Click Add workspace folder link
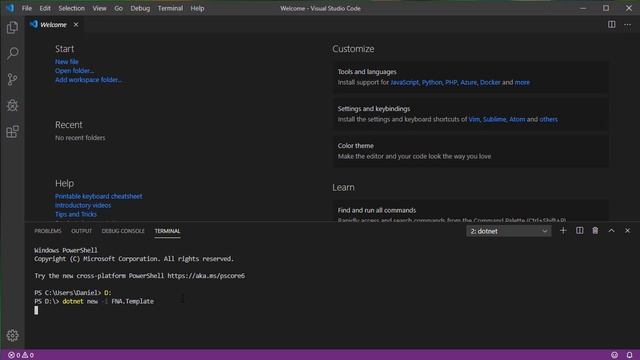Screen dimensions: 640x360 89,80
